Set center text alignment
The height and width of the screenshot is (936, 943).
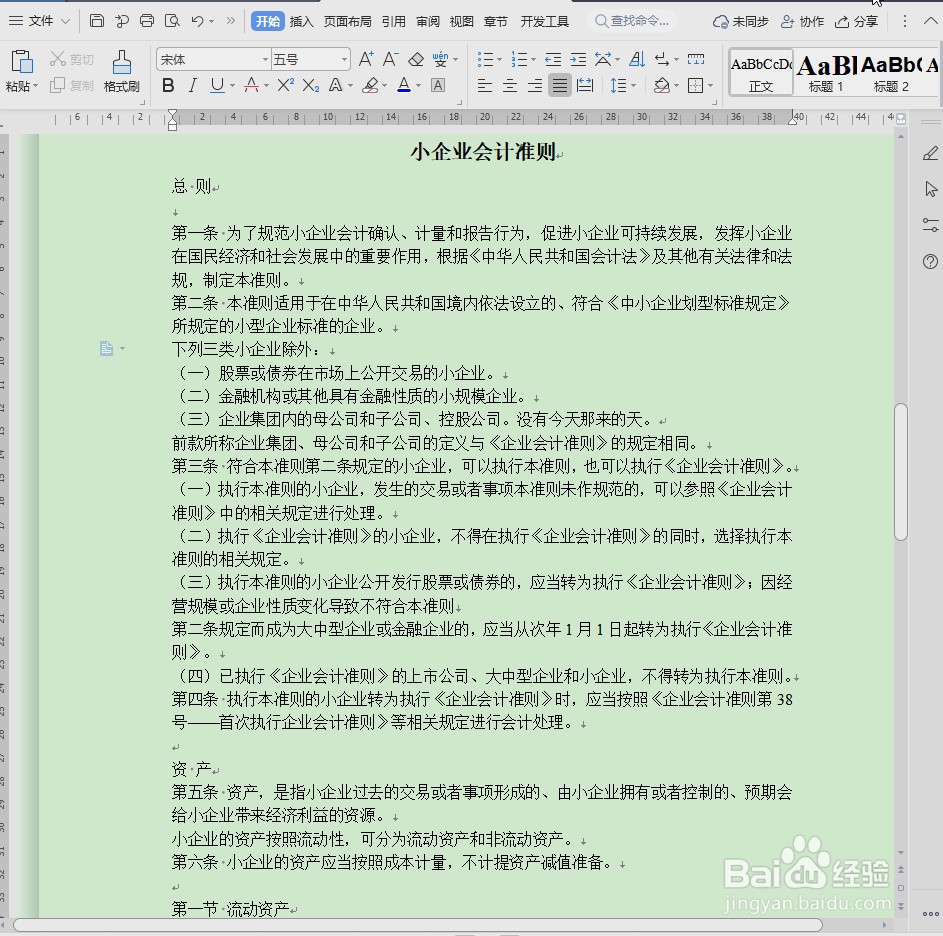pyautogui.click(x=510, y=85)
